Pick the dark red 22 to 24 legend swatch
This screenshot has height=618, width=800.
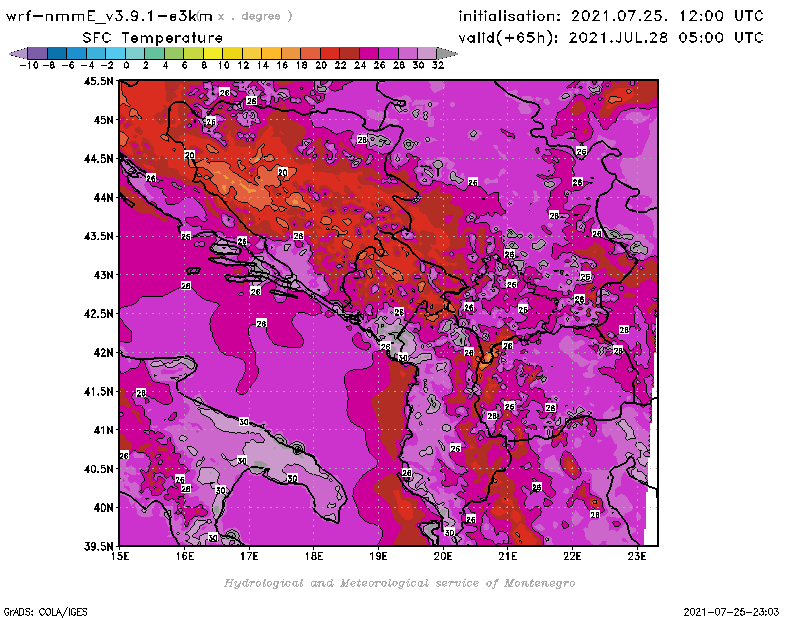349,53
